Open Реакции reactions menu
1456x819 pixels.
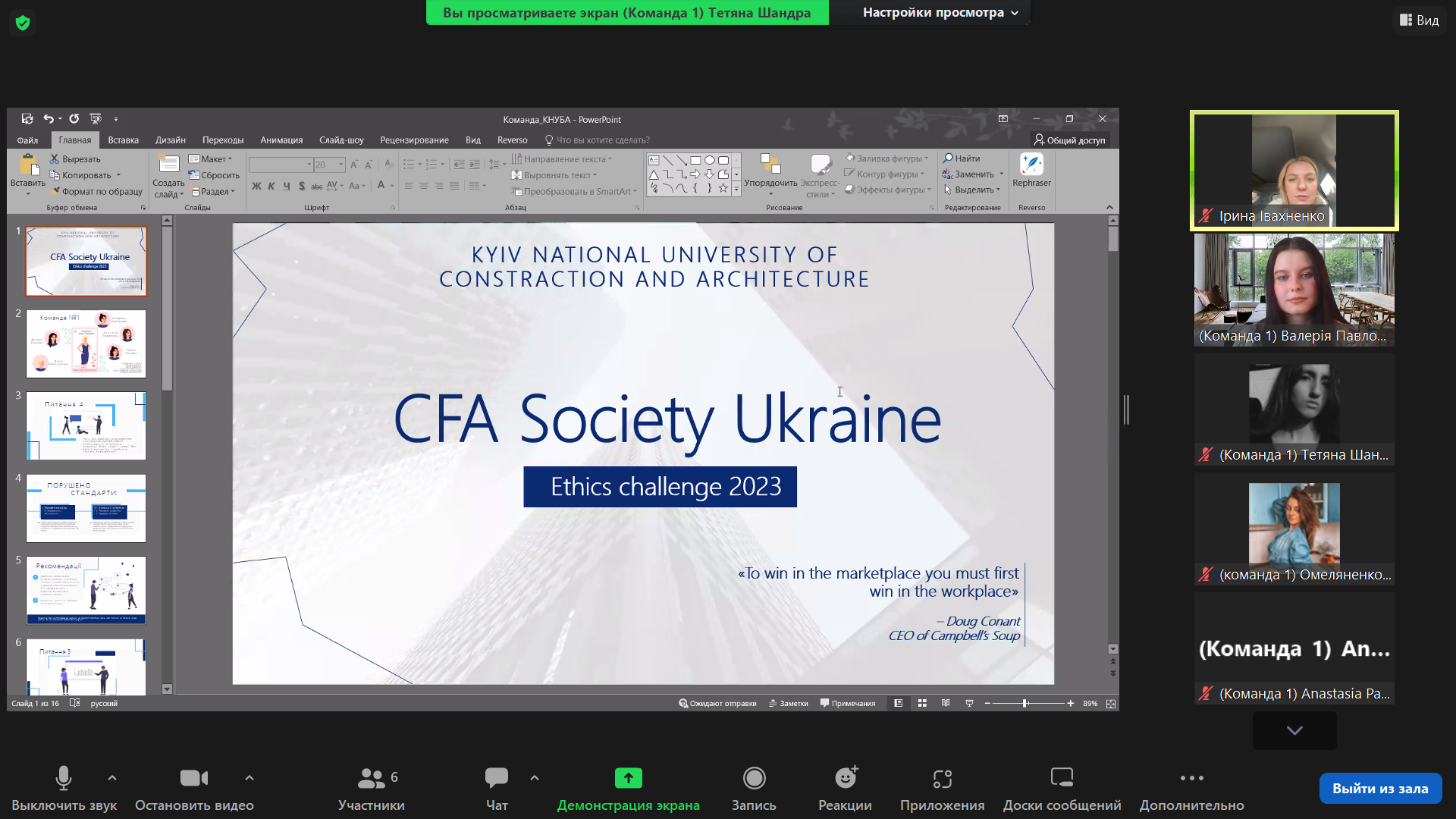click(x=845, y=789)
